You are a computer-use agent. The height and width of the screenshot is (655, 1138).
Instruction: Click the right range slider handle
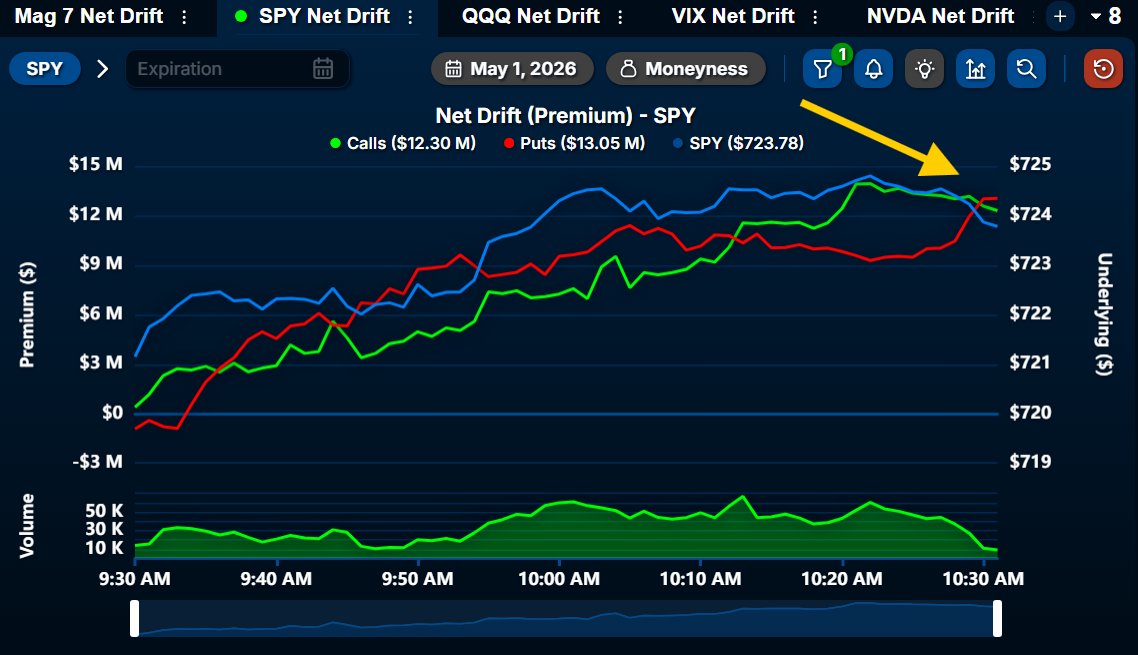coord(997,619)
